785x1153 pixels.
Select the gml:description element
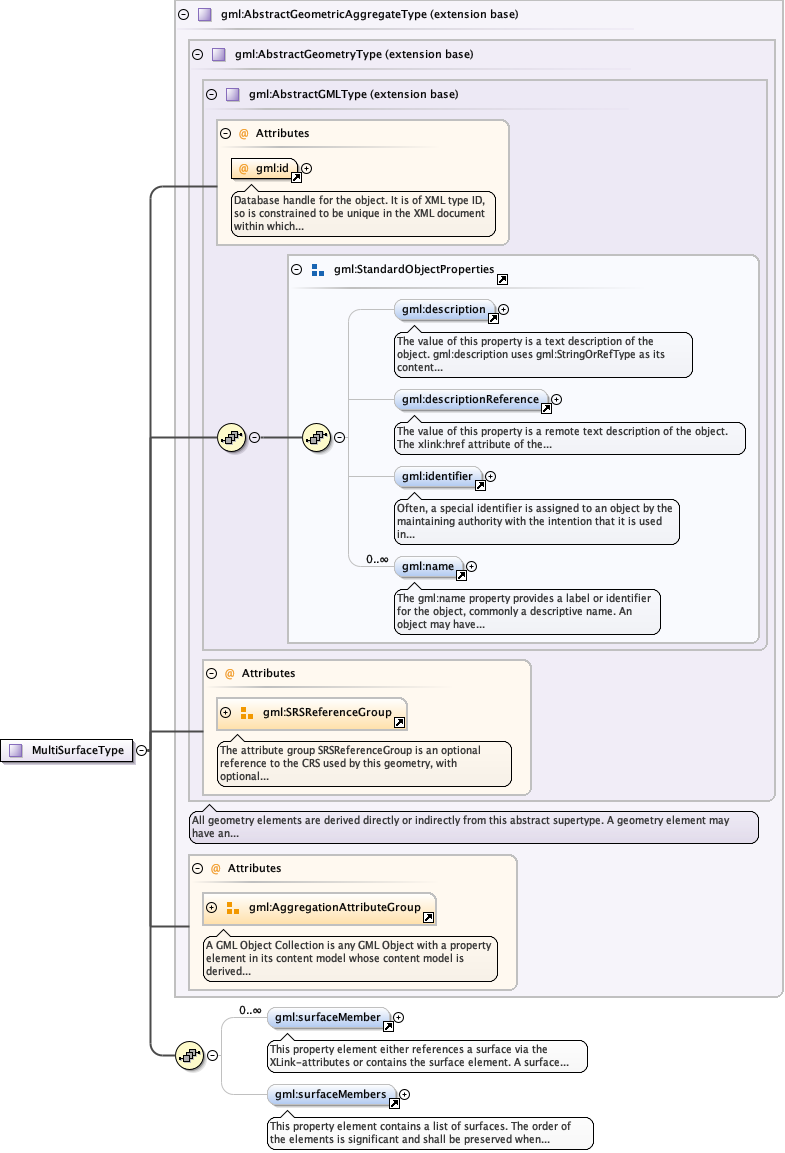click(x=444, y=310)
